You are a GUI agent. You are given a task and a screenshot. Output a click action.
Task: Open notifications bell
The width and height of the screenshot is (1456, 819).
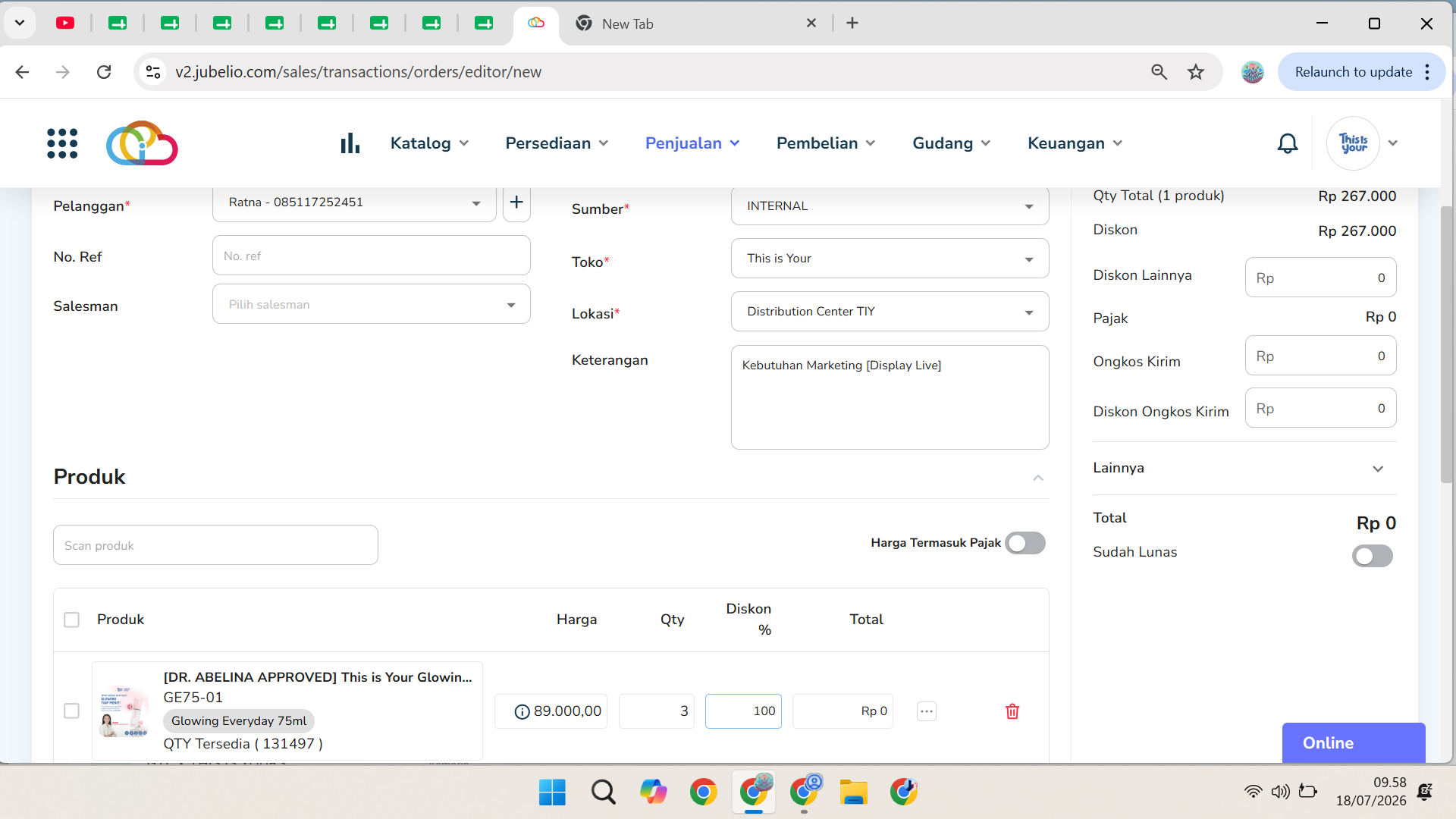pos(1287,143)
